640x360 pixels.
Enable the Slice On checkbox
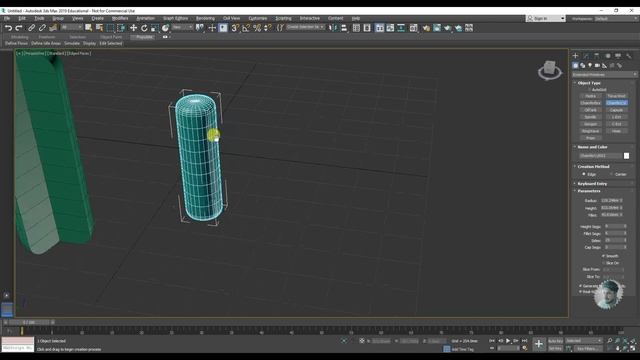(x=604, y=263)
